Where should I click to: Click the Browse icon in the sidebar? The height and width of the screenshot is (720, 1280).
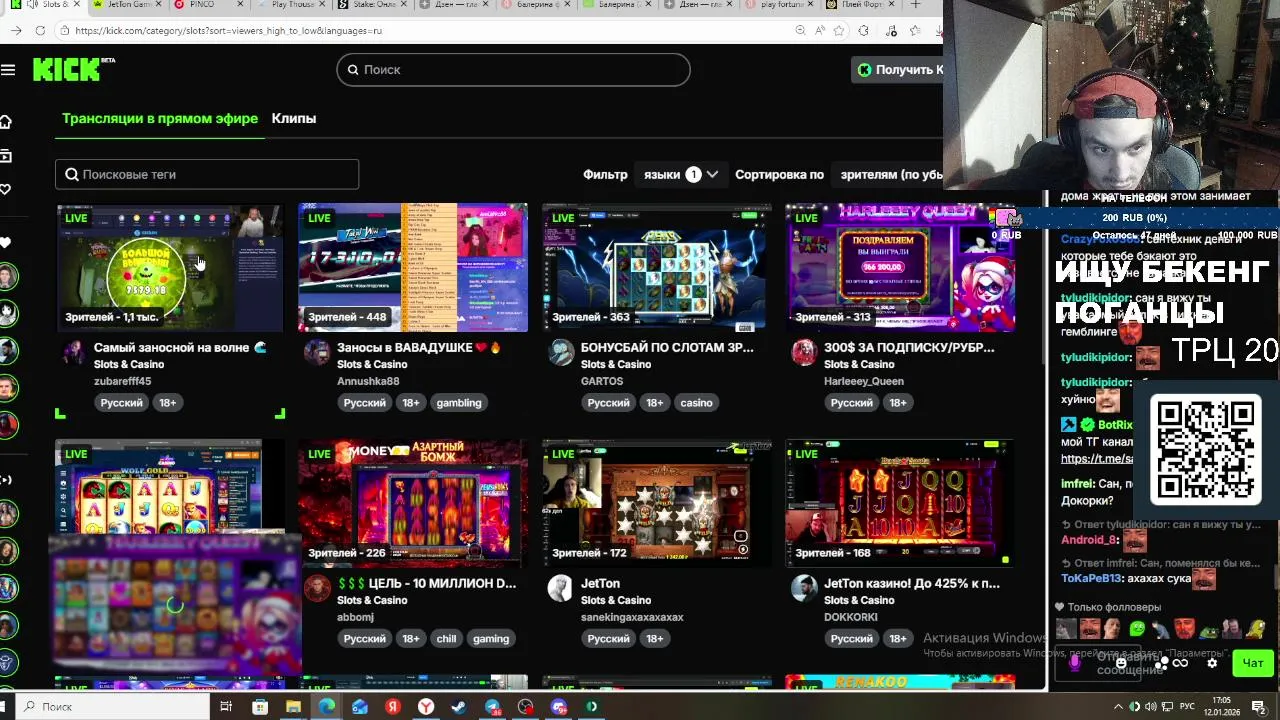click(x=6, y=156)
